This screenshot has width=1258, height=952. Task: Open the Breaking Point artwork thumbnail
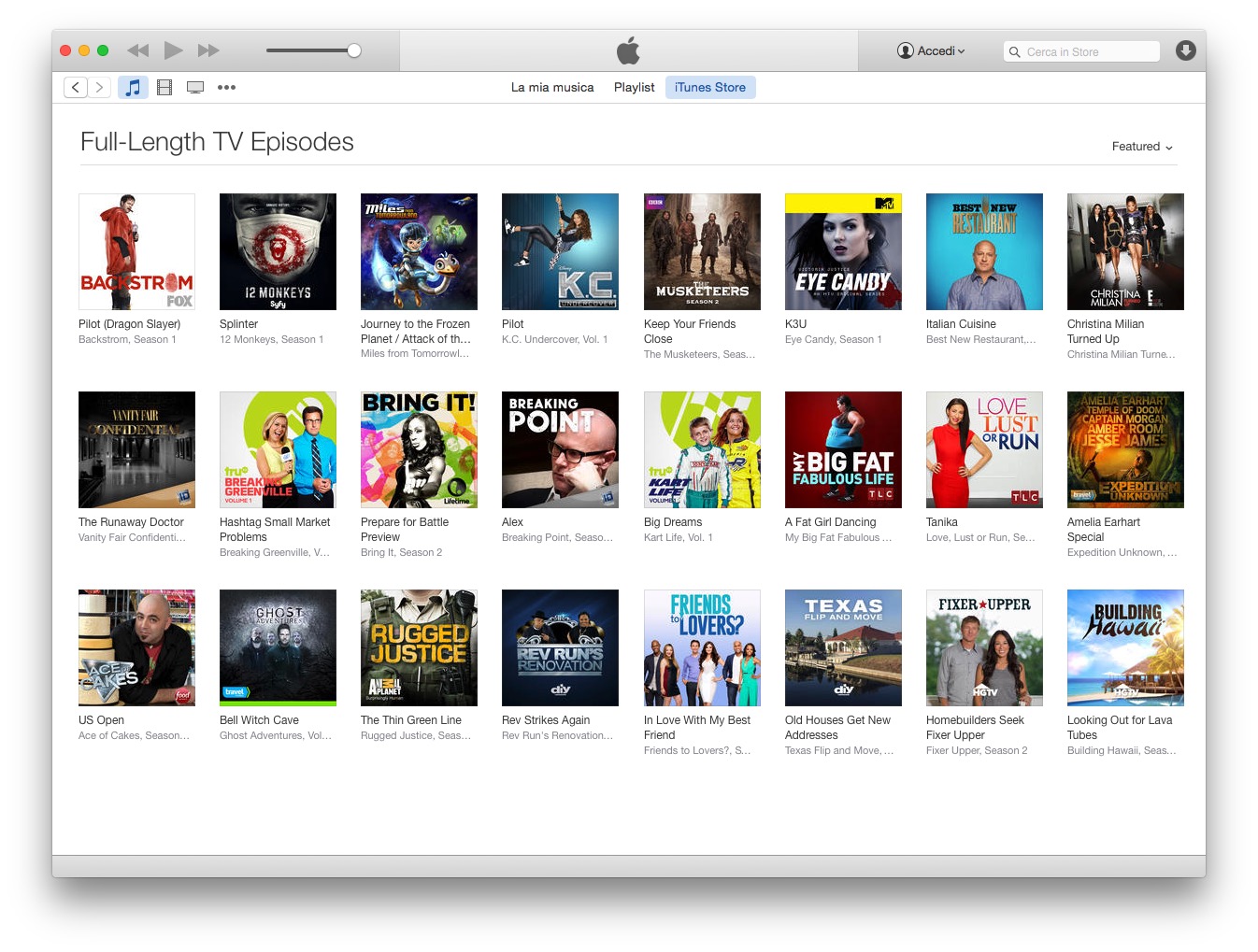pyautogui.click(x=560, y=449)
